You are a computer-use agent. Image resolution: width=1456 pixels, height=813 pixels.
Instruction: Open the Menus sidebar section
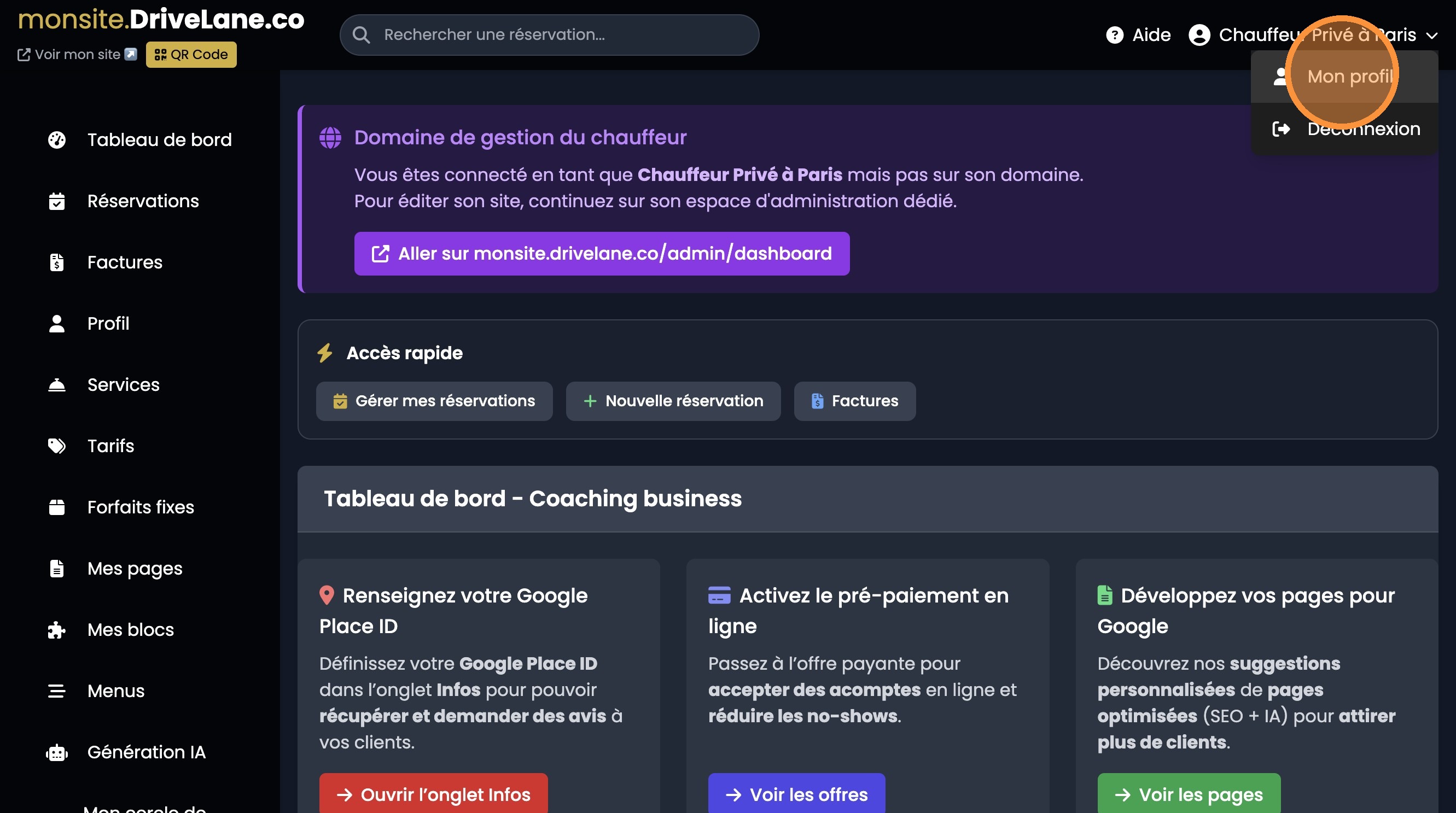pyautogui.click(x=115, y=691)
